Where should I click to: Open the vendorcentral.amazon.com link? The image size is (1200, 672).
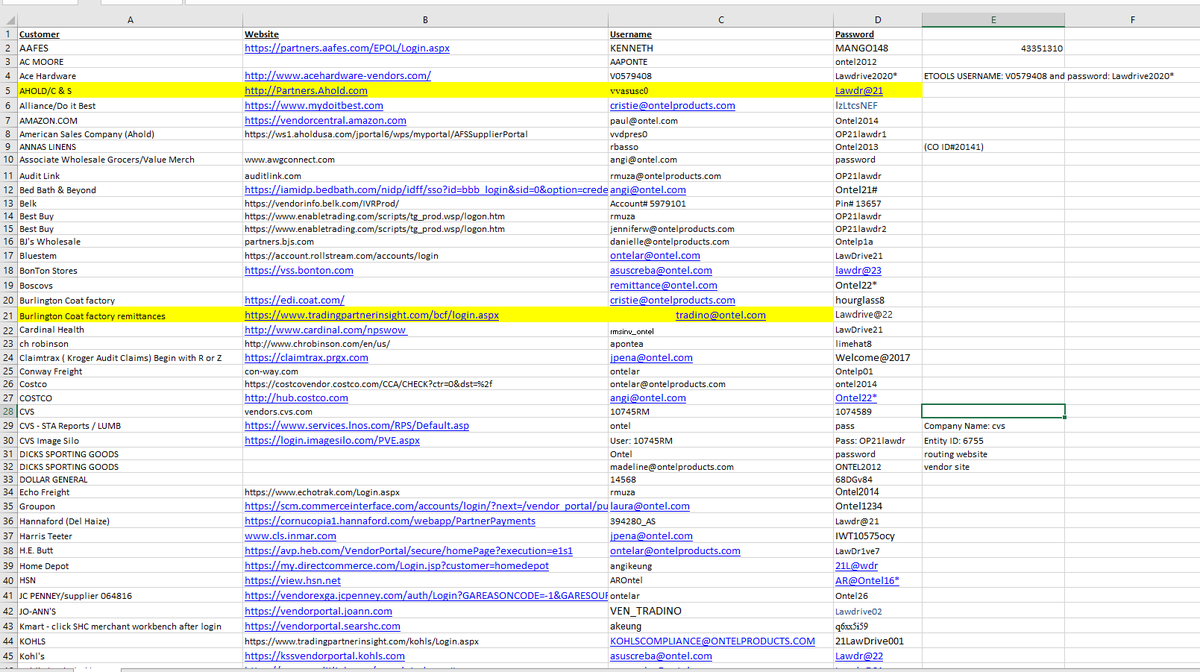click(325, 120)
